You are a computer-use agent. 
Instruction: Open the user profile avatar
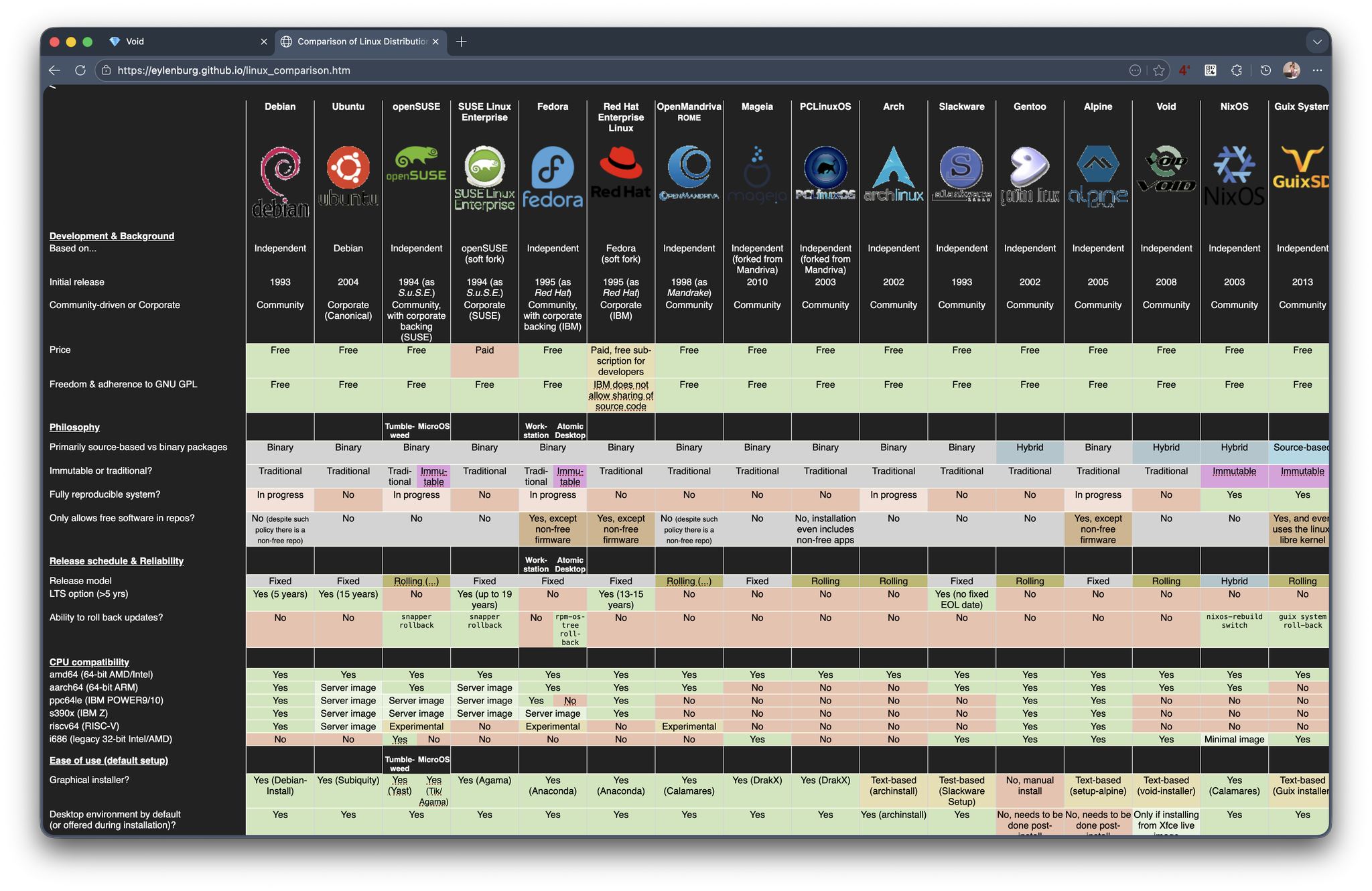click(1292, 70)
